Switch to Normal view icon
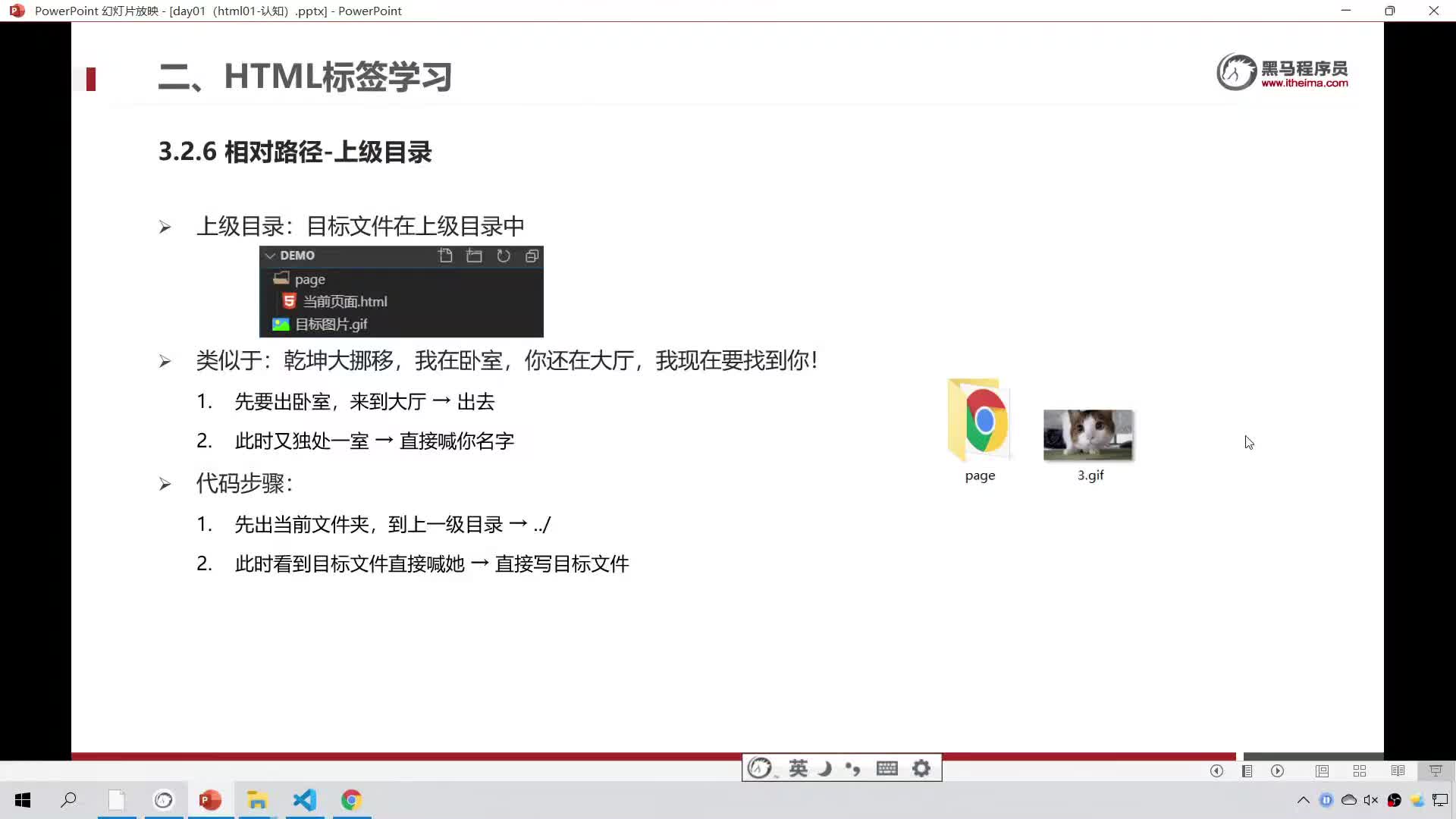The width and height of the screenshot is (1456, 819). click(1322, 770)
